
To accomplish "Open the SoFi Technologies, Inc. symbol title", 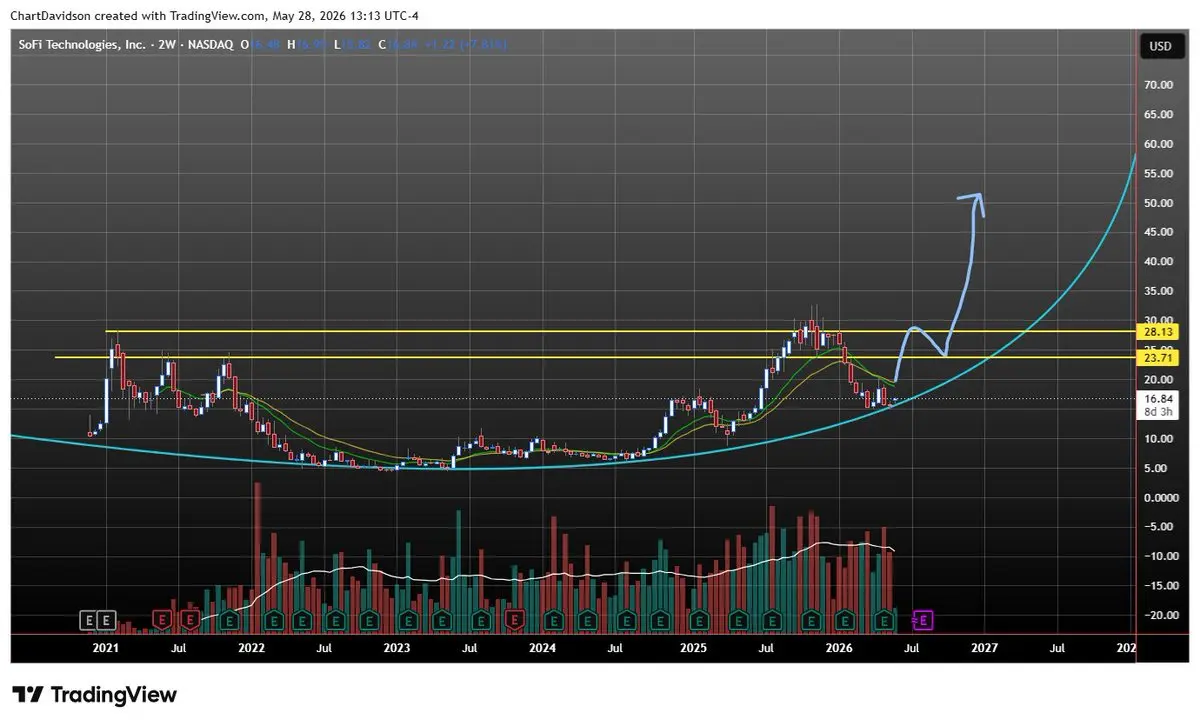I will [x=83, y=45].
